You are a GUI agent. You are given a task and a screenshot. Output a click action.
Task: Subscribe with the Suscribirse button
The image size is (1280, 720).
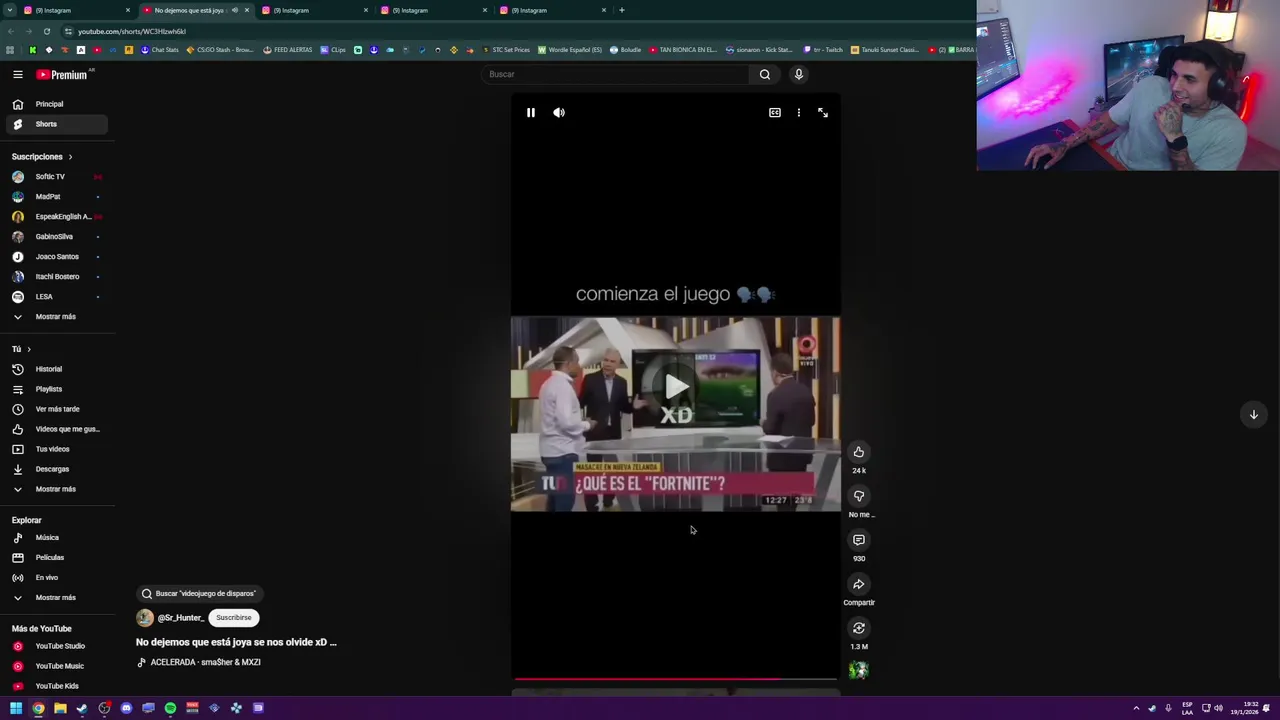[234, 618]
